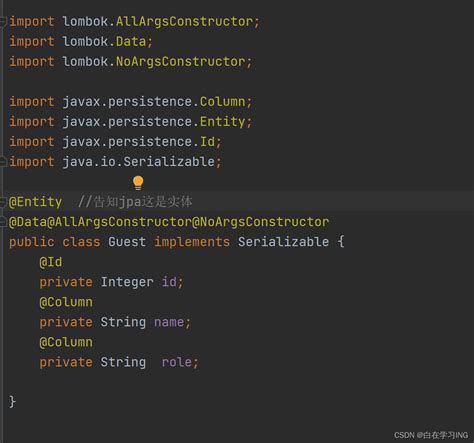Click the closing brace of Guest class
The height and width of the screenshot is (443, 474).
12,402
